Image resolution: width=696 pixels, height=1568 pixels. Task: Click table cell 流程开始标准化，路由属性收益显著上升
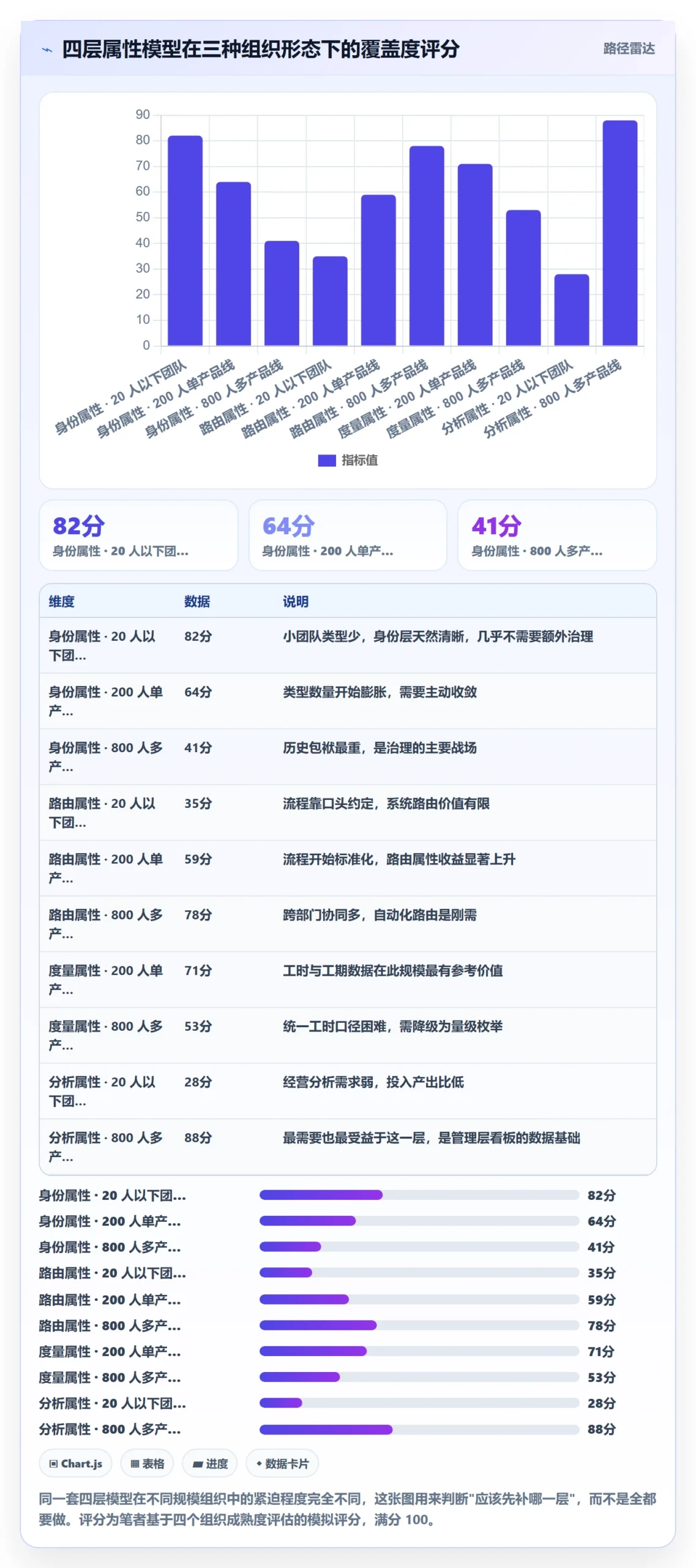(399, 859)
